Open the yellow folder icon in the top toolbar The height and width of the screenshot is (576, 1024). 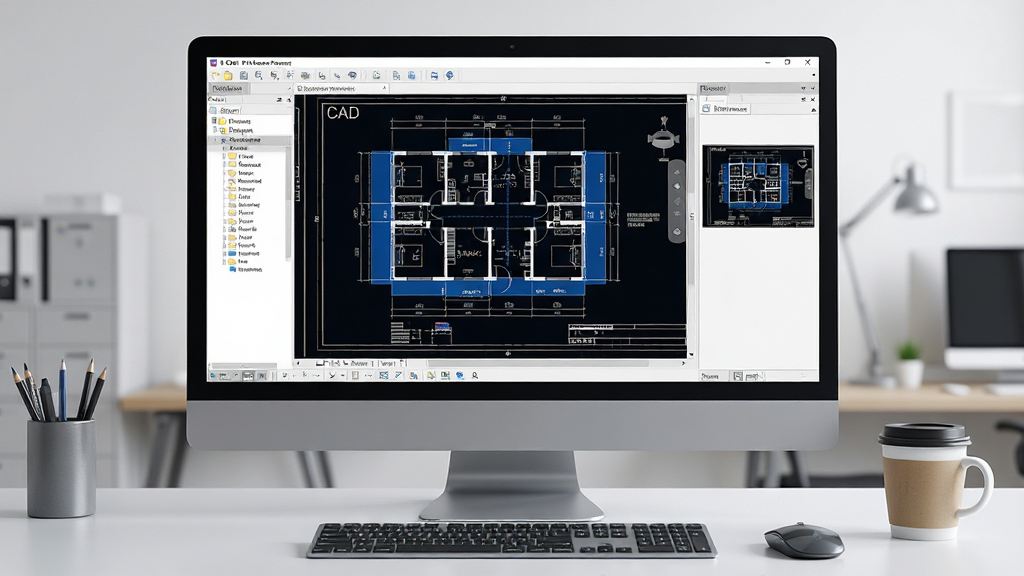[x=228, y=76]
